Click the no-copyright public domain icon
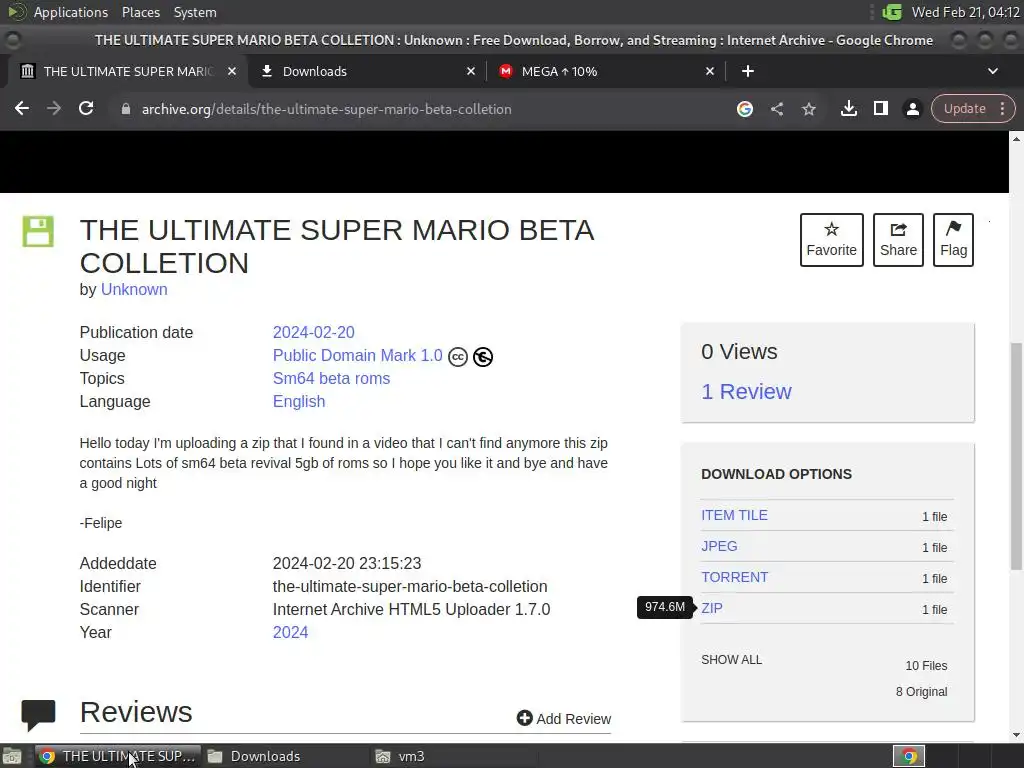Image resolution: width=1024 pixels, height=768 pixels. pyautogui.click(x=483, y=357)
